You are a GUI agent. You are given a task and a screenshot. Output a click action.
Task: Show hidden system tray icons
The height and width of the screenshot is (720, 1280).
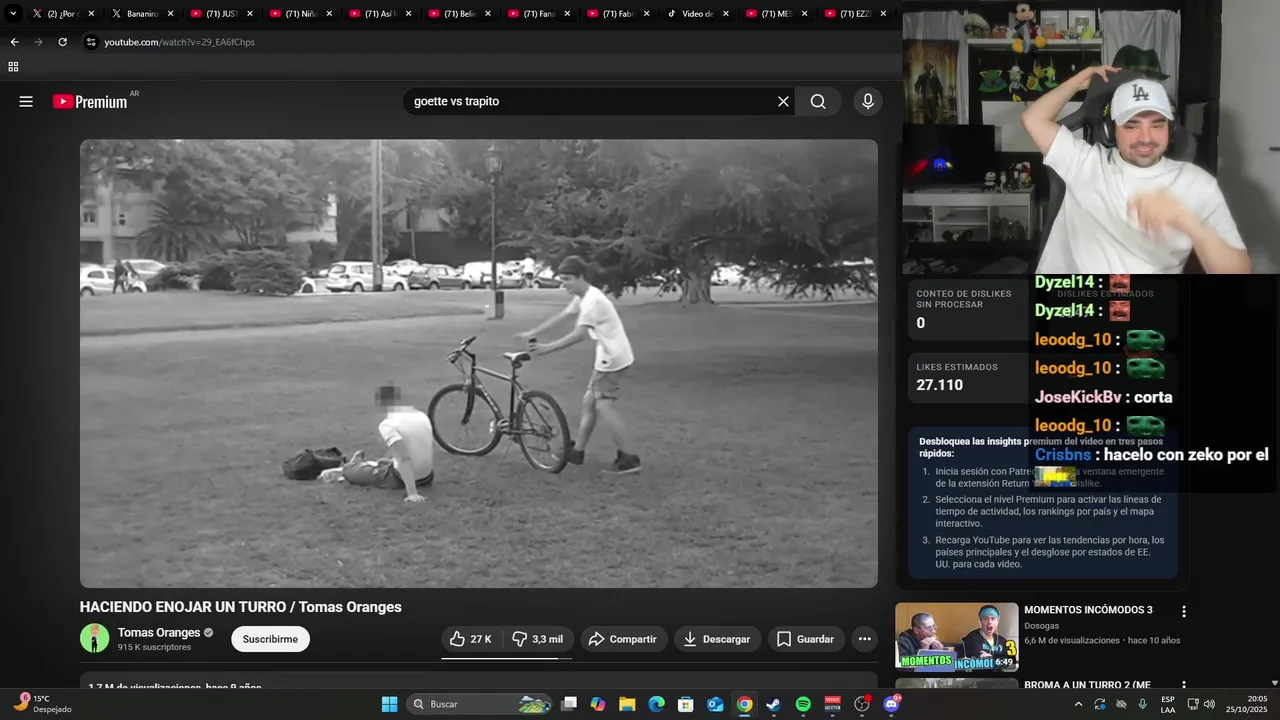coord(1078,704)
